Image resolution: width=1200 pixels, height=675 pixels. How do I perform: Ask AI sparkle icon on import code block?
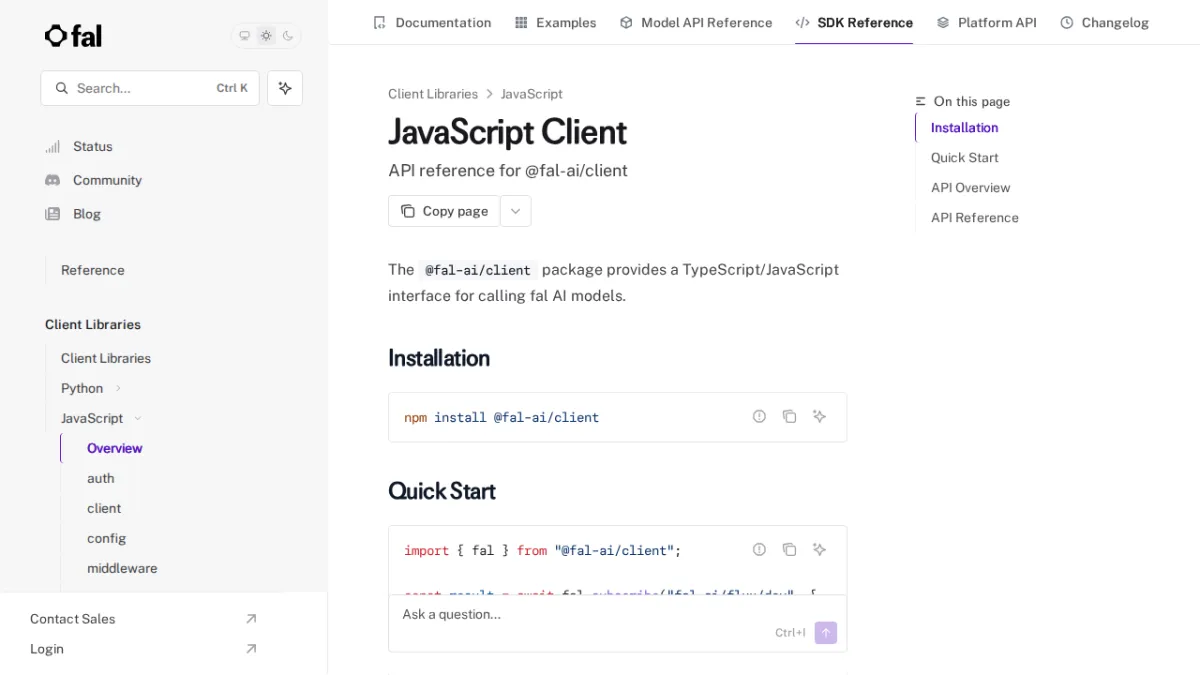[819, 549]
